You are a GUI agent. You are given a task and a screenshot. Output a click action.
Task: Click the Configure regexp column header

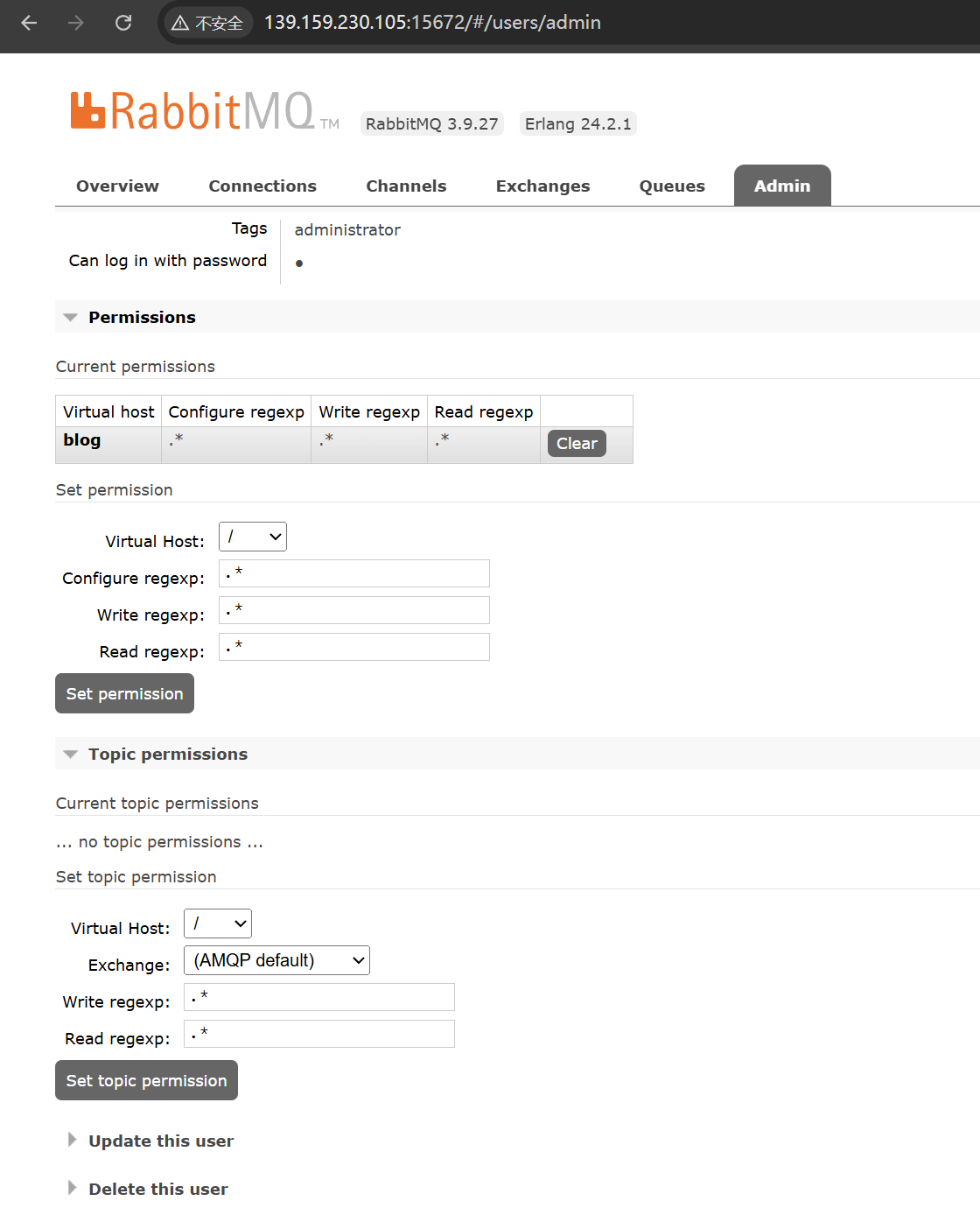pyautogui.click(x=236, y=411)
